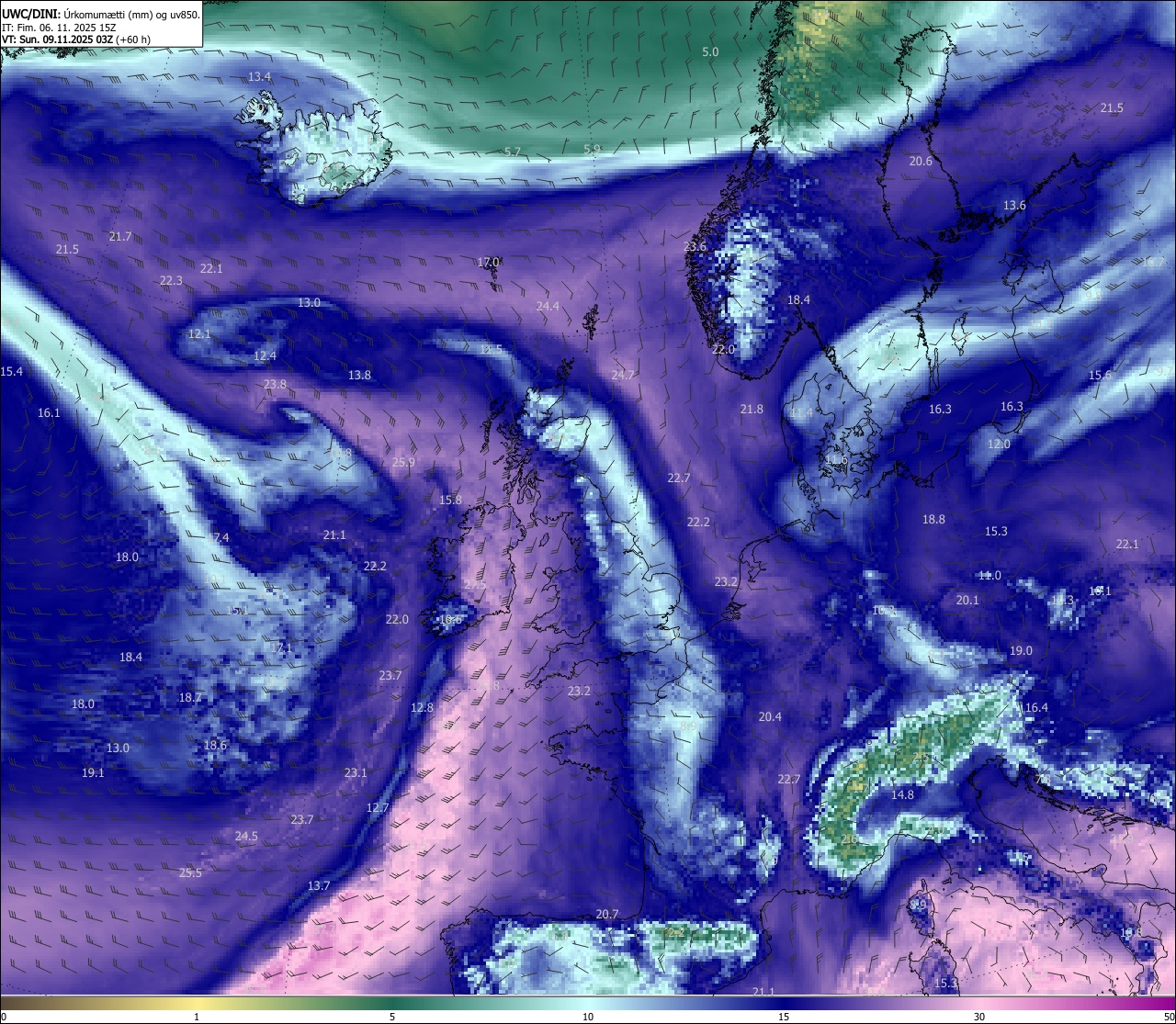Click the legend tick label 15

[x=784, y=1017]
